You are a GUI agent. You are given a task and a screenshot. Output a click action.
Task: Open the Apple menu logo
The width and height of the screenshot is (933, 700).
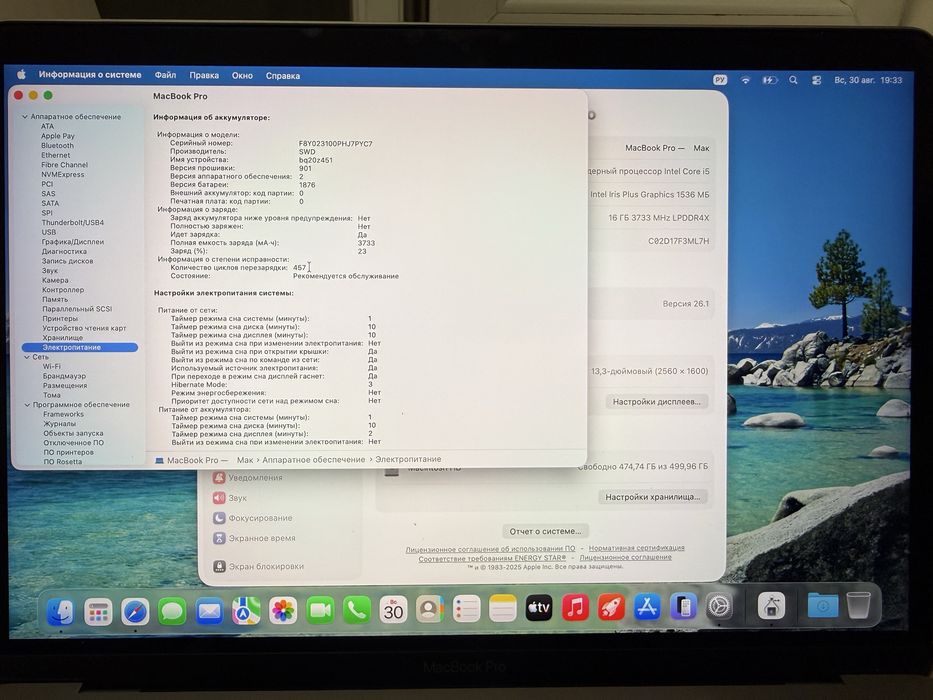(21, 74)
